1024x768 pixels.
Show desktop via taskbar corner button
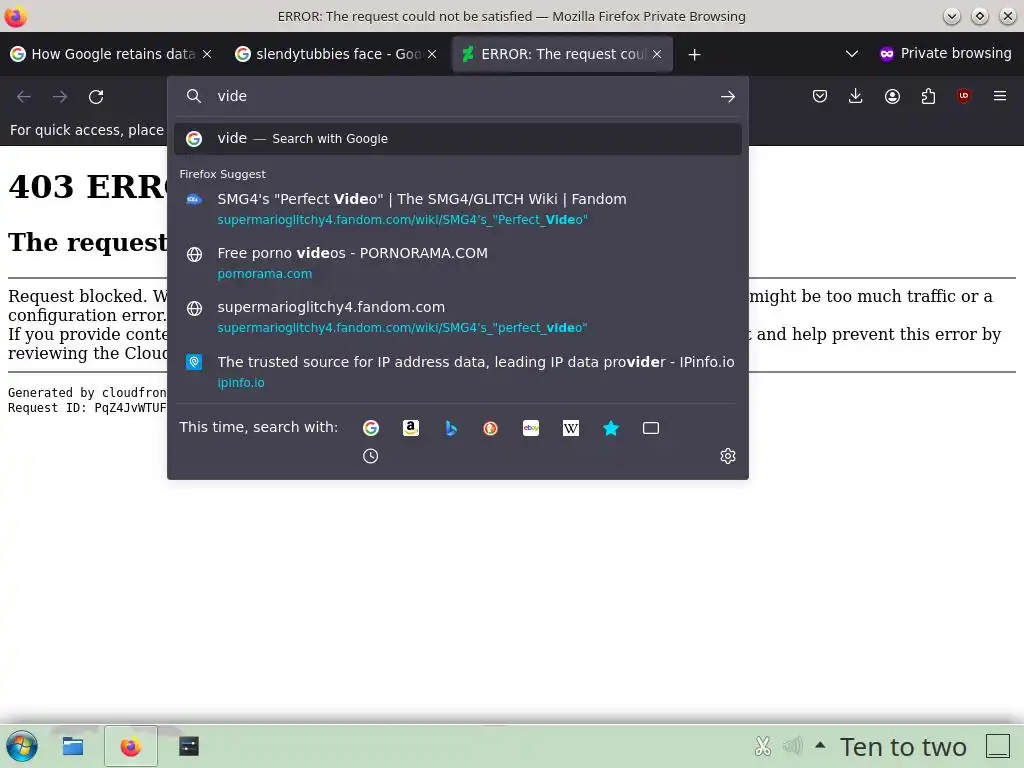tap(998, 746)
